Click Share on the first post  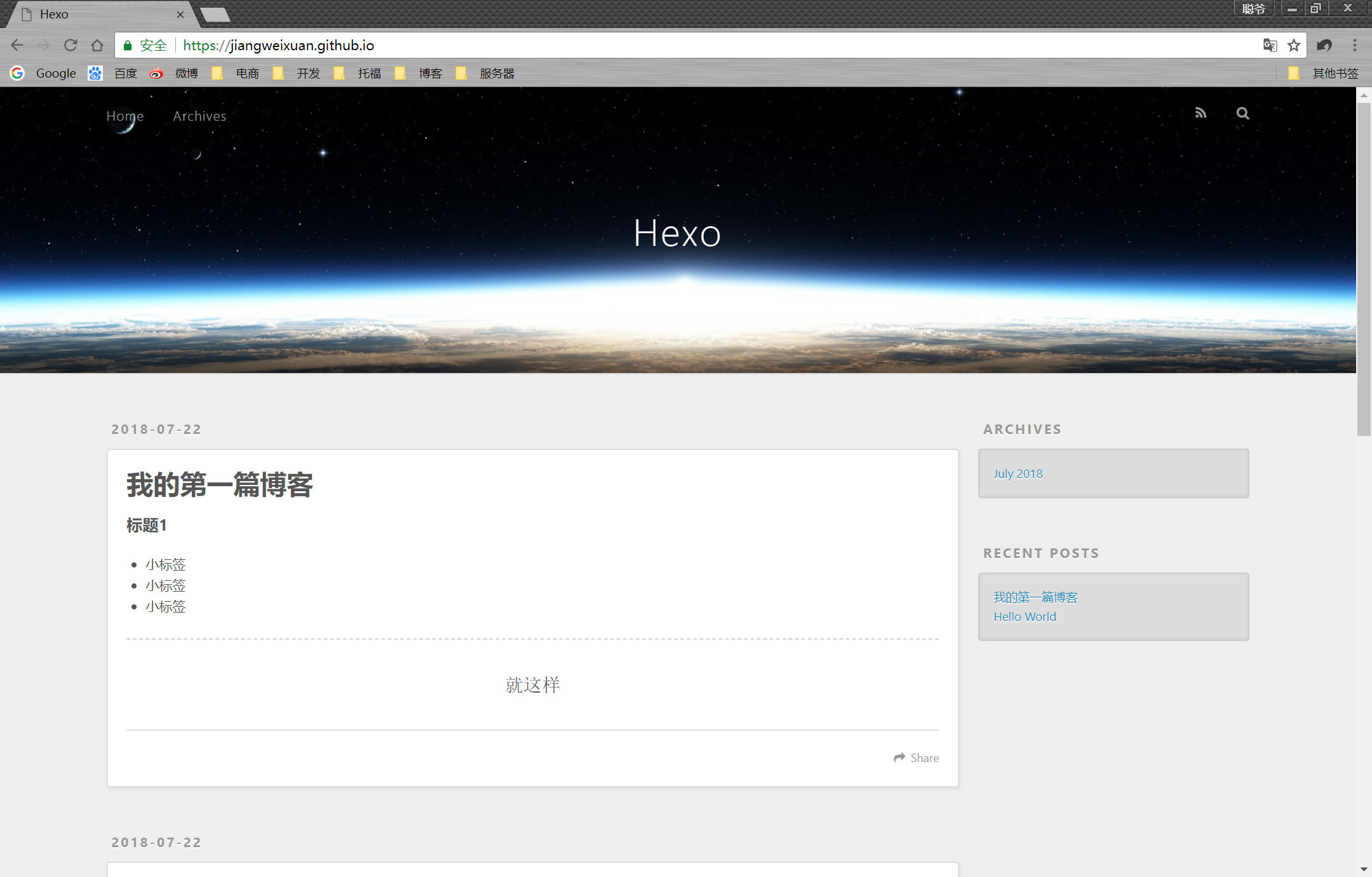point(916,758)
